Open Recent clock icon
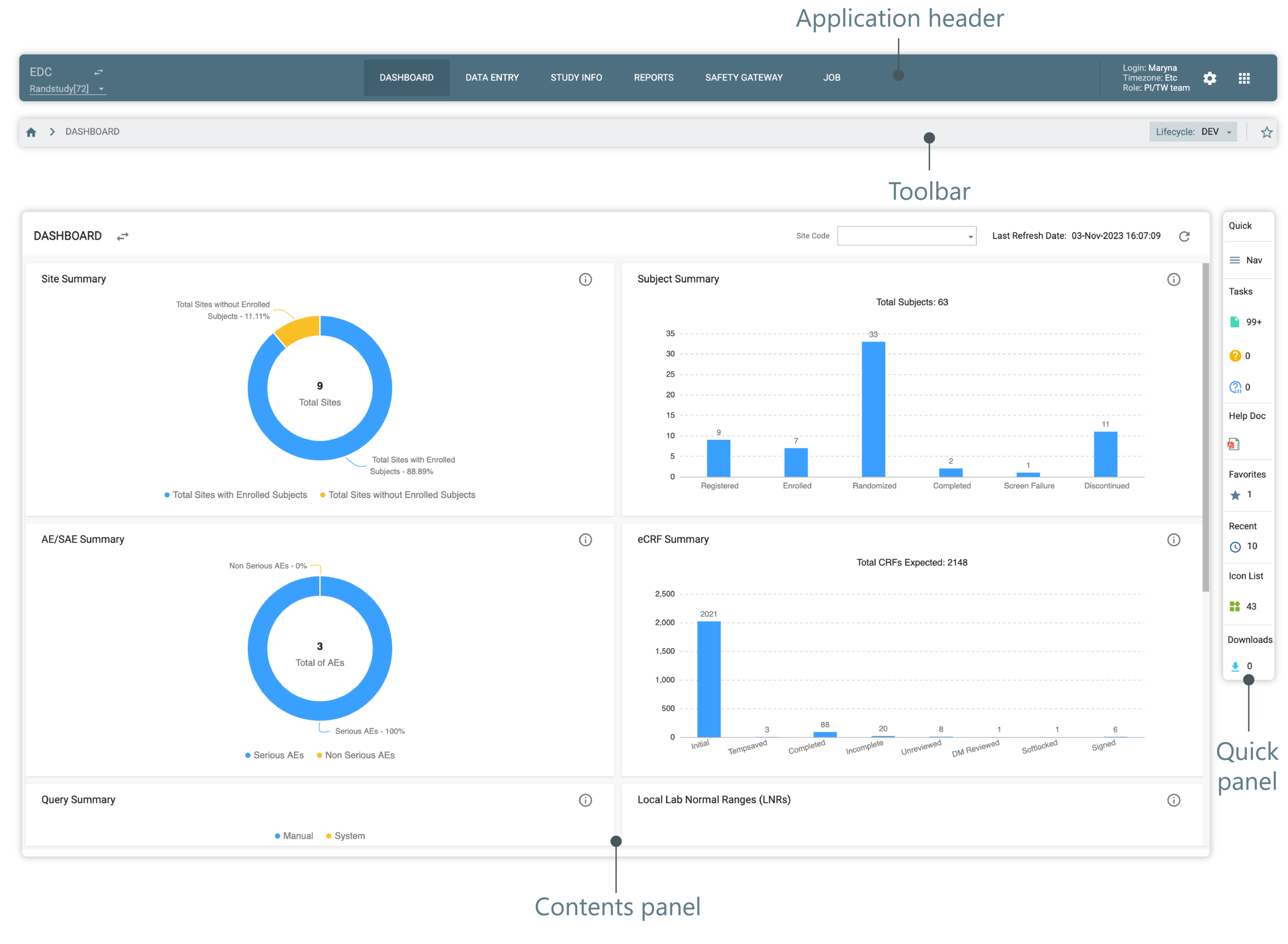The width and height of the screenshot is (1288, 944). (1235, 547)
